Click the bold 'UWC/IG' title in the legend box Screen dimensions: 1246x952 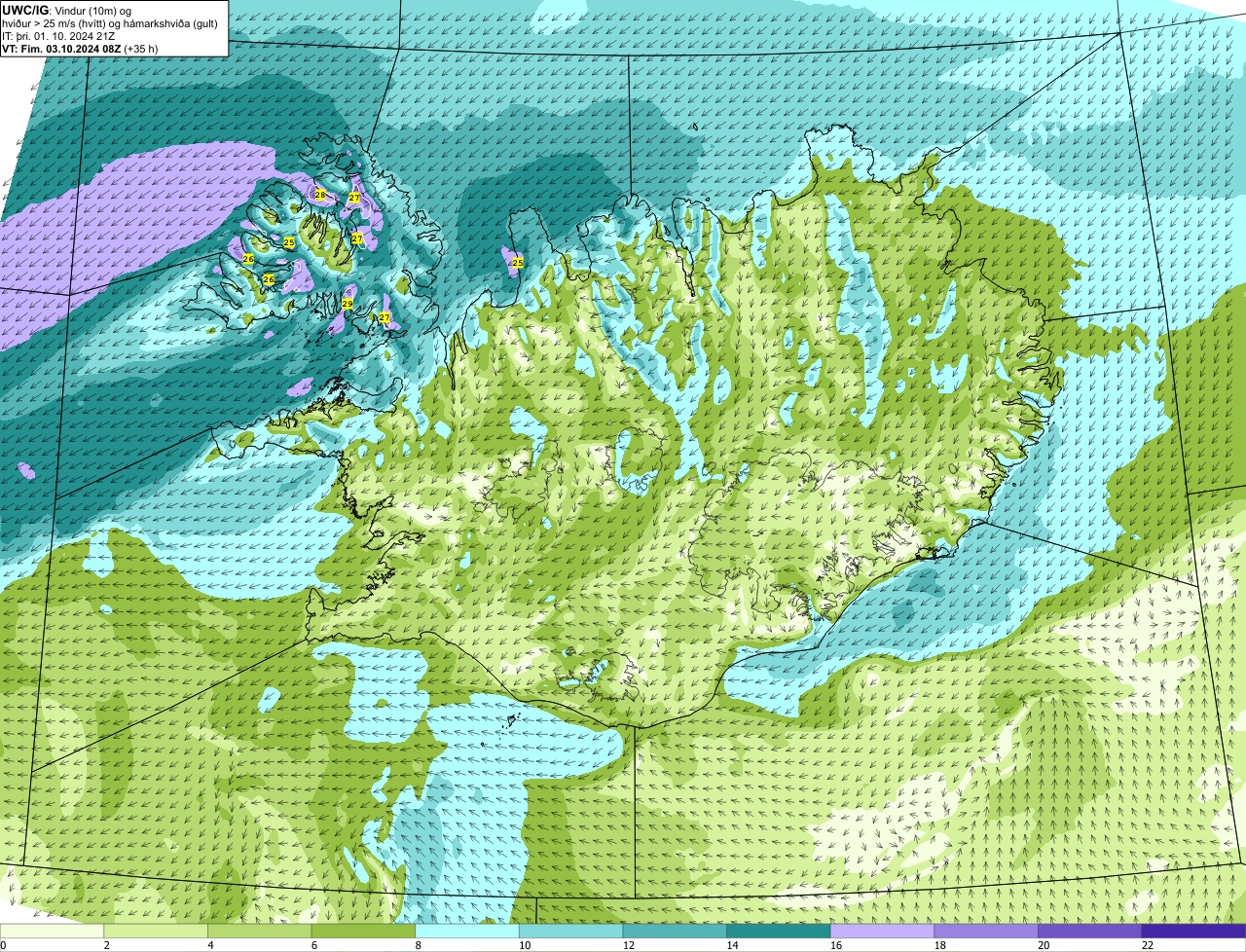[23, 11]
